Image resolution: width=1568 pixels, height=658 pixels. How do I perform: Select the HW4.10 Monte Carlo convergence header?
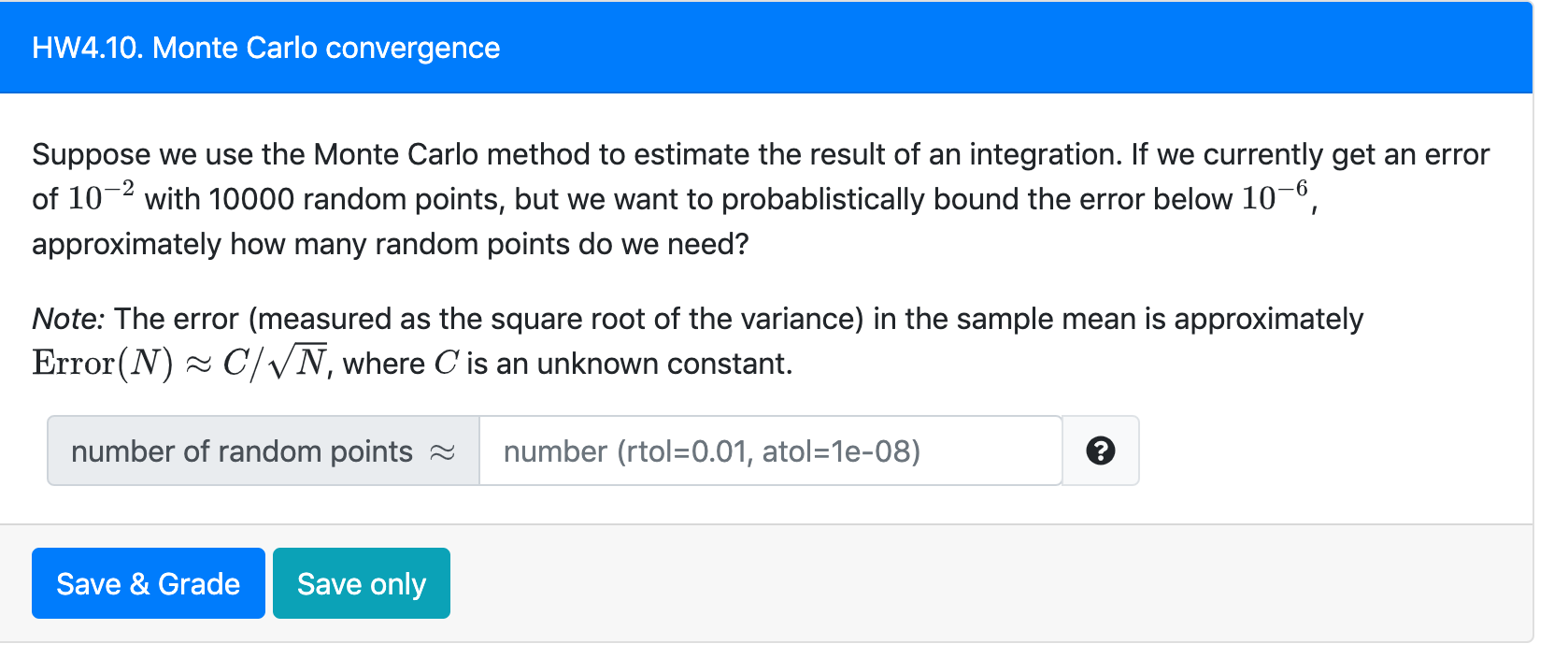tap(264, 48)
